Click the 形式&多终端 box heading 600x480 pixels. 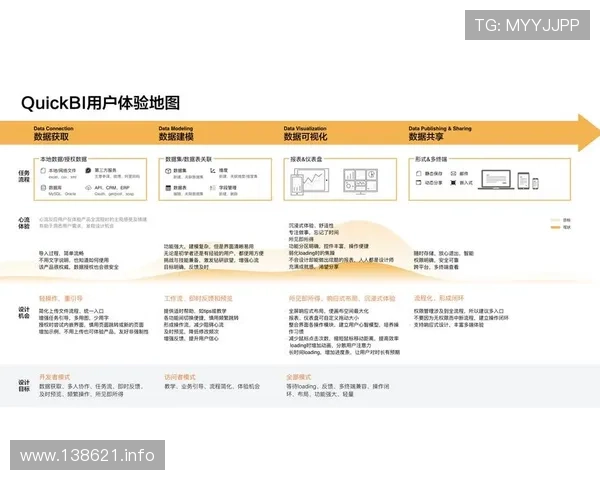[431, 159]
